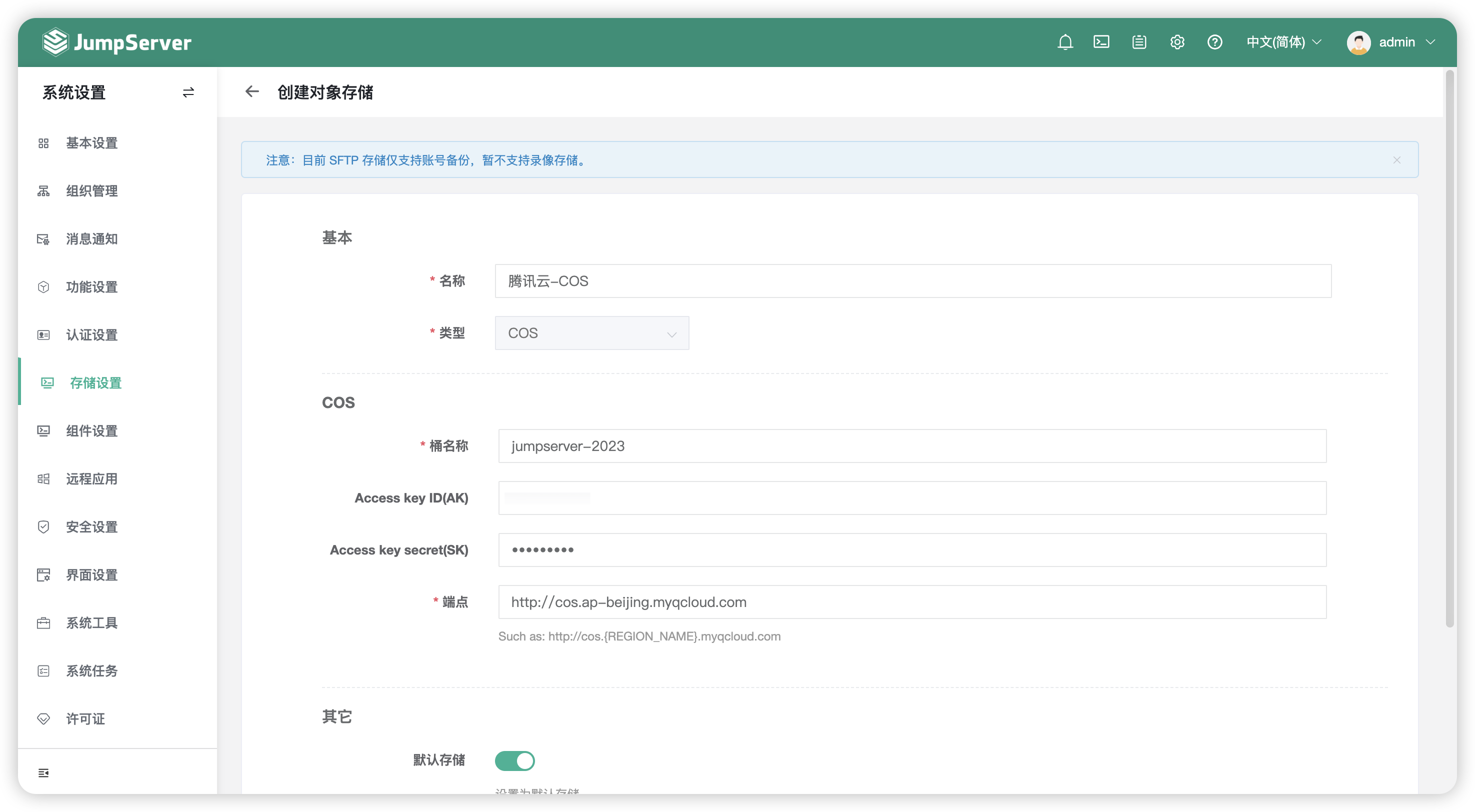This screenshot has width=1475, height=812.
Task: Open system settings gear icon
Action: coord(1177,42)
